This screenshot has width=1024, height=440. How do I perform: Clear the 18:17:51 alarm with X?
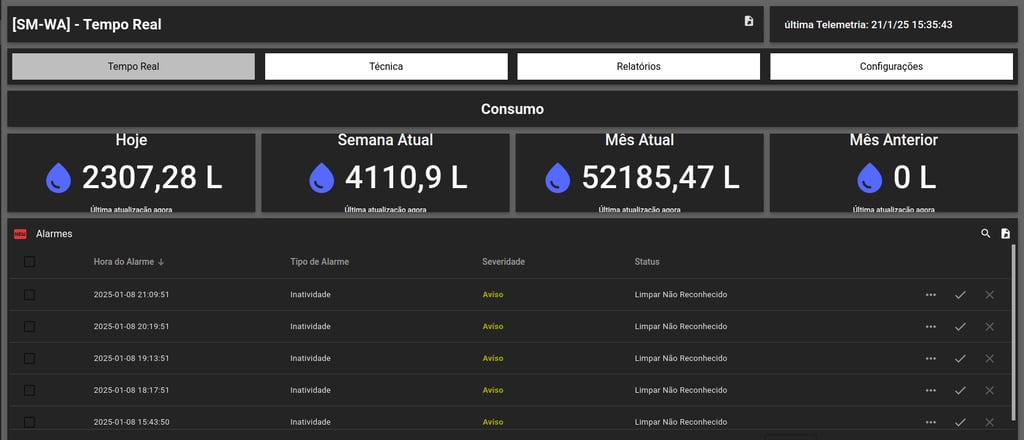pyautogui.click(x=989, y=390)
